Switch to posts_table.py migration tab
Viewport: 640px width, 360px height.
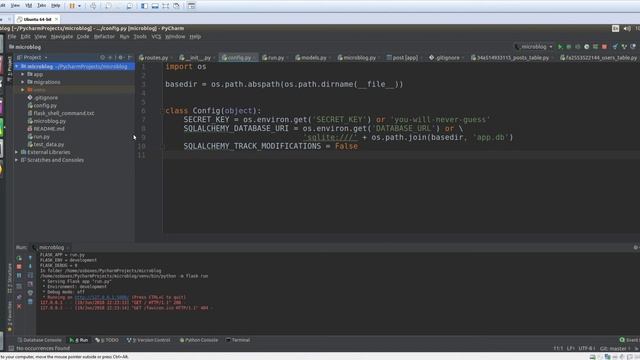click(x=510, y=58)
